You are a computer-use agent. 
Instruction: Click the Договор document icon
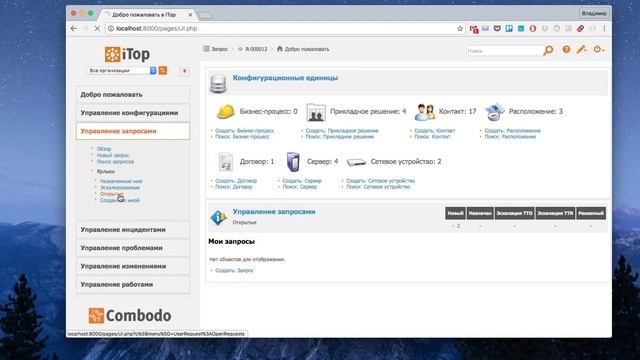[x=225, y=162]
